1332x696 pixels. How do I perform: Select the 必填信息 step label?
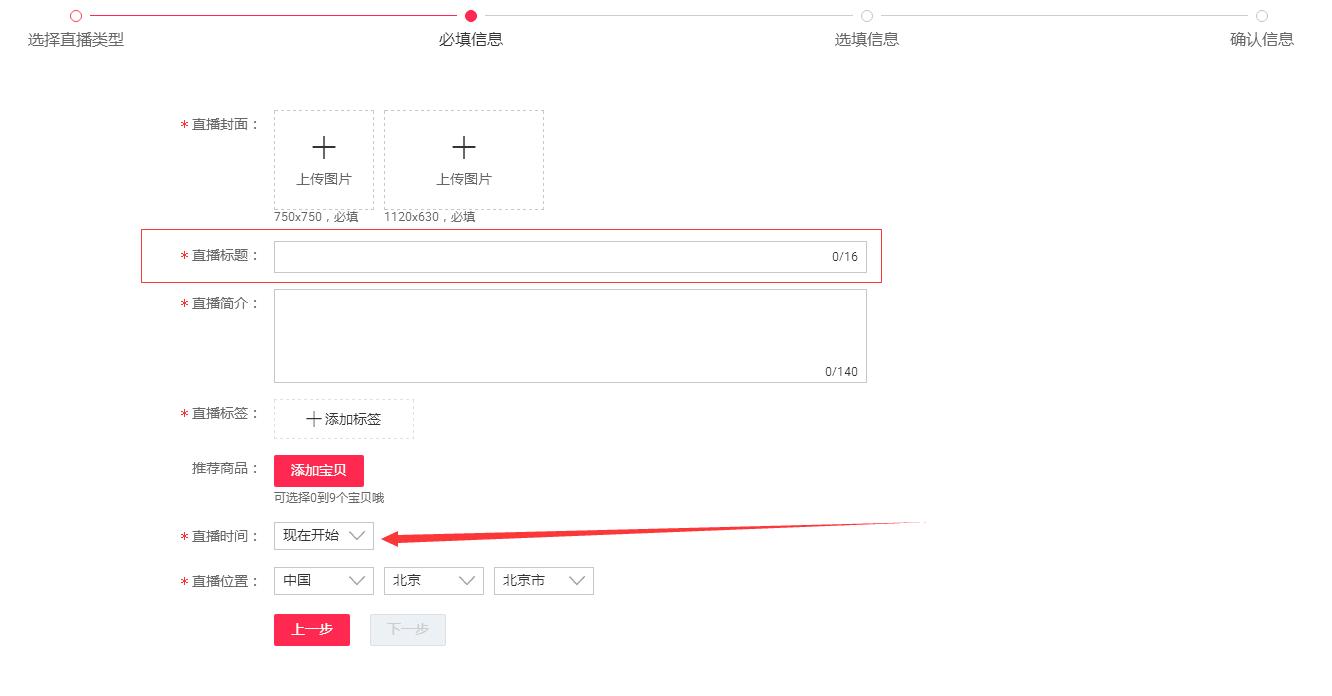[471, 39]
